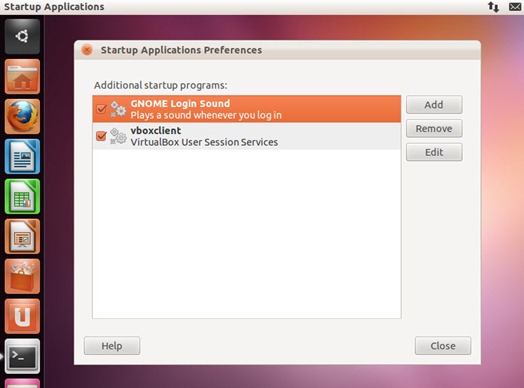Click the GNOME Login Sound gears icon
This screenshot has width=524, height=388.
pos(118,109)
